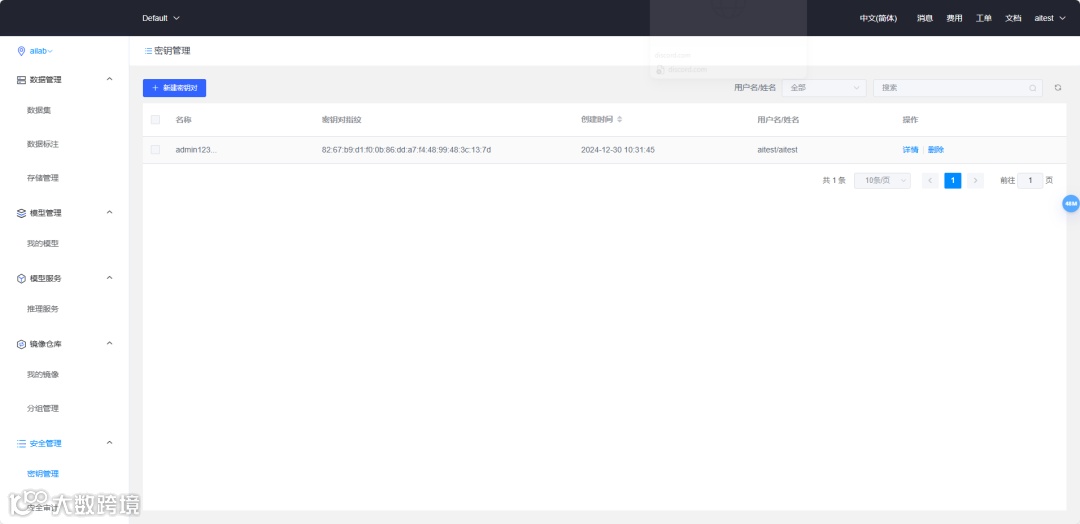This screenshot has width=1080, height=524.
Task: Go to the next page arrow
Action: tap(975, 181)
